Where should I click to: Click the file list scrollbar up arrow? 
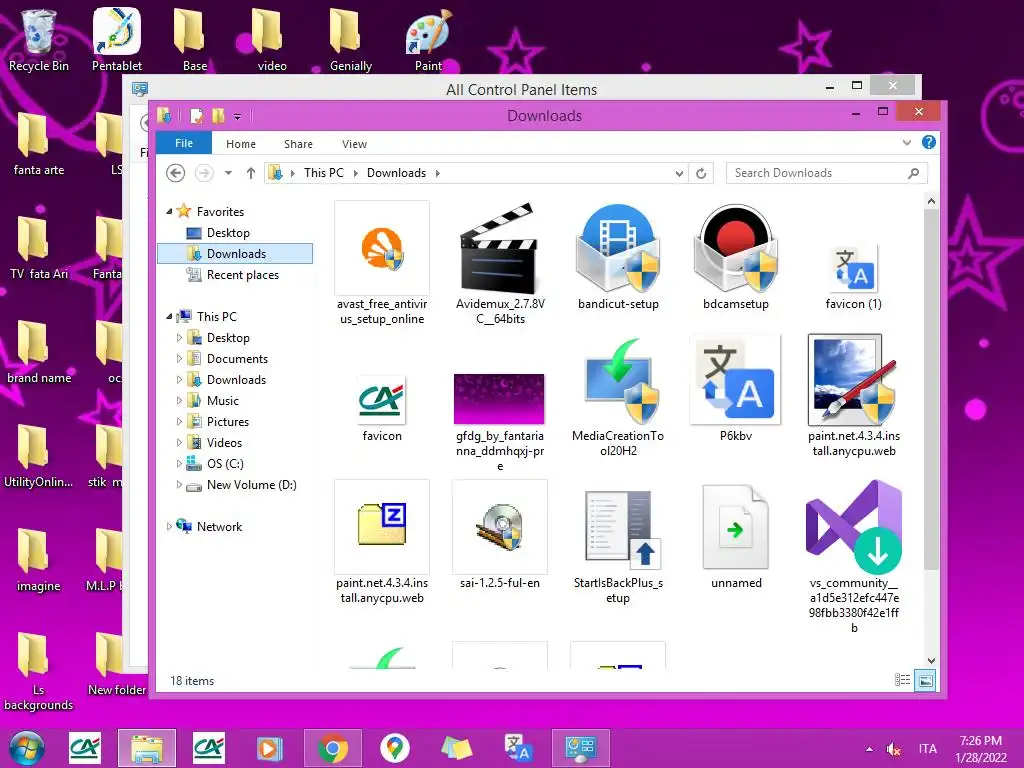tap(931, 201)
